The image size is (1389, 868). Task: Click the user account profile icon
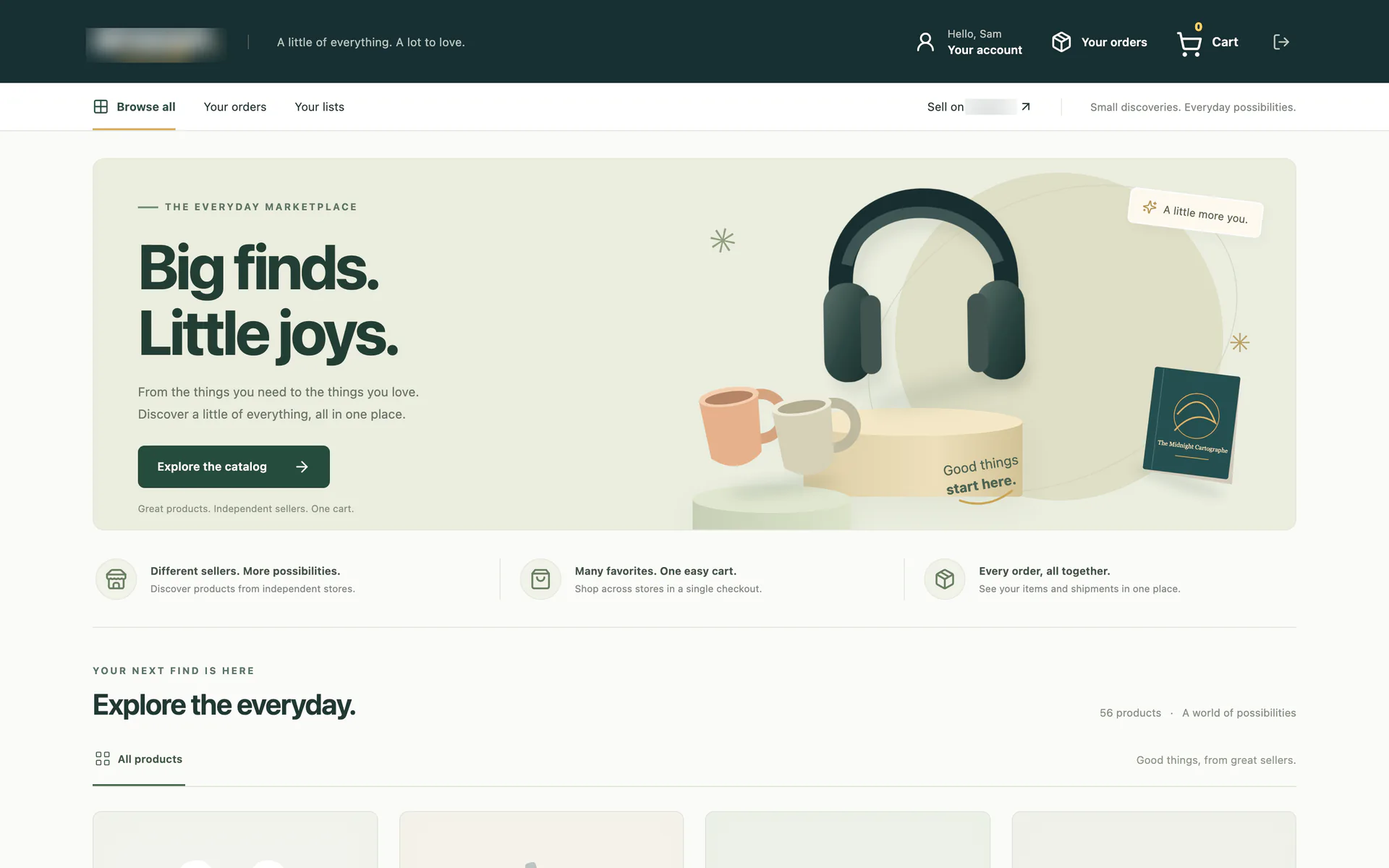(925, 42)
